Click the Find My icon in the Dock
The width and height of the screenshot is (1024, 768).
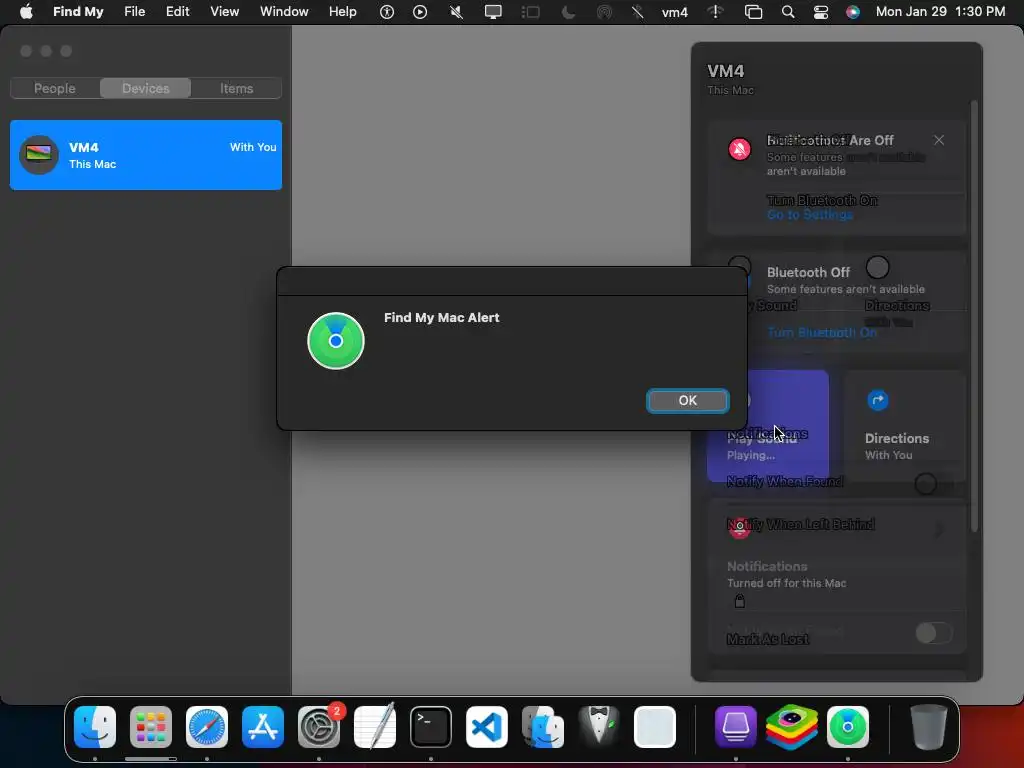coord(848,727)
